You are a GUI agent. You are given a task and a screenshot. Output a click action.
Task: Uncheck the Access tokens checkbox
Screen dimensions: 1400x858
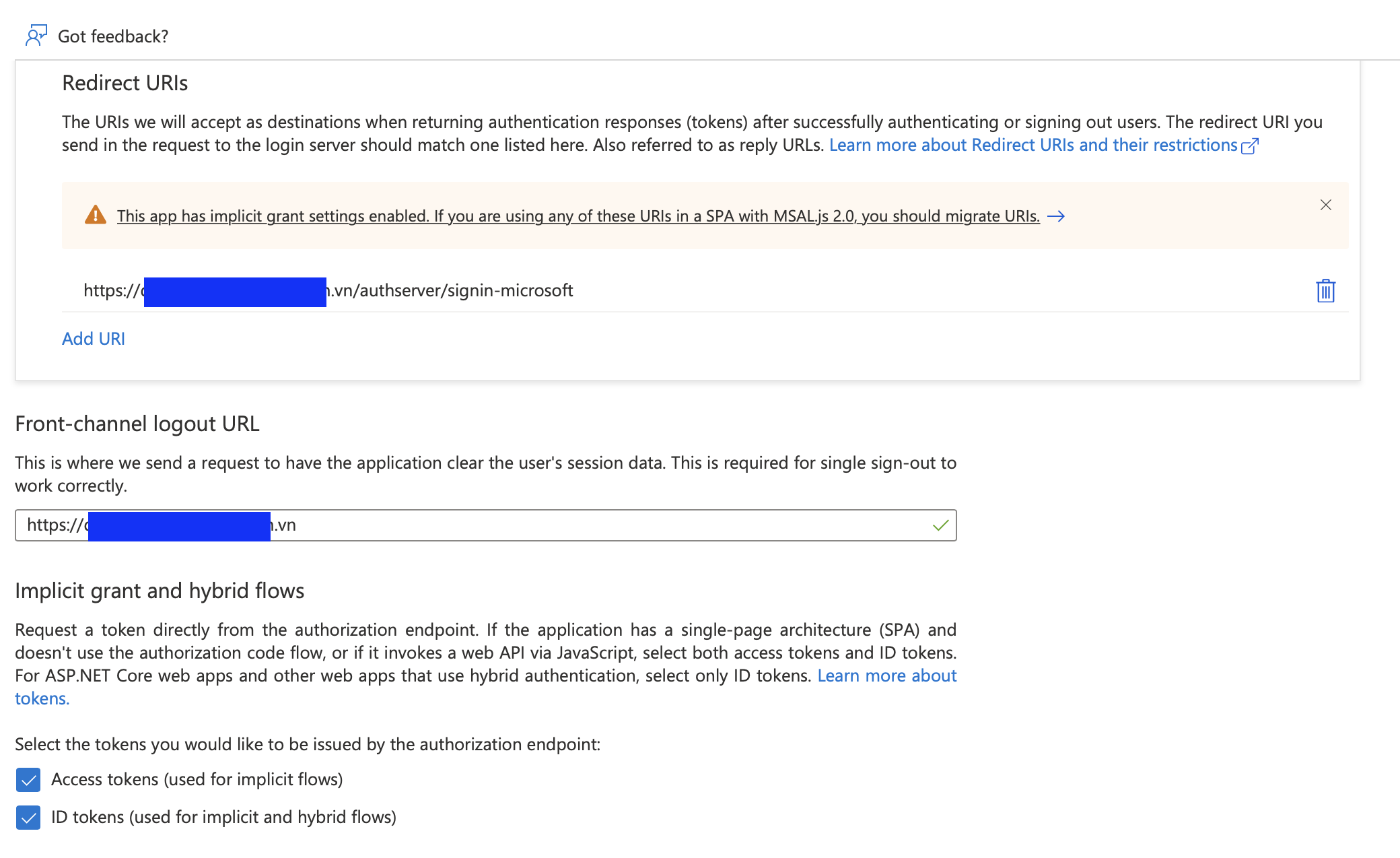click(28, 780)
